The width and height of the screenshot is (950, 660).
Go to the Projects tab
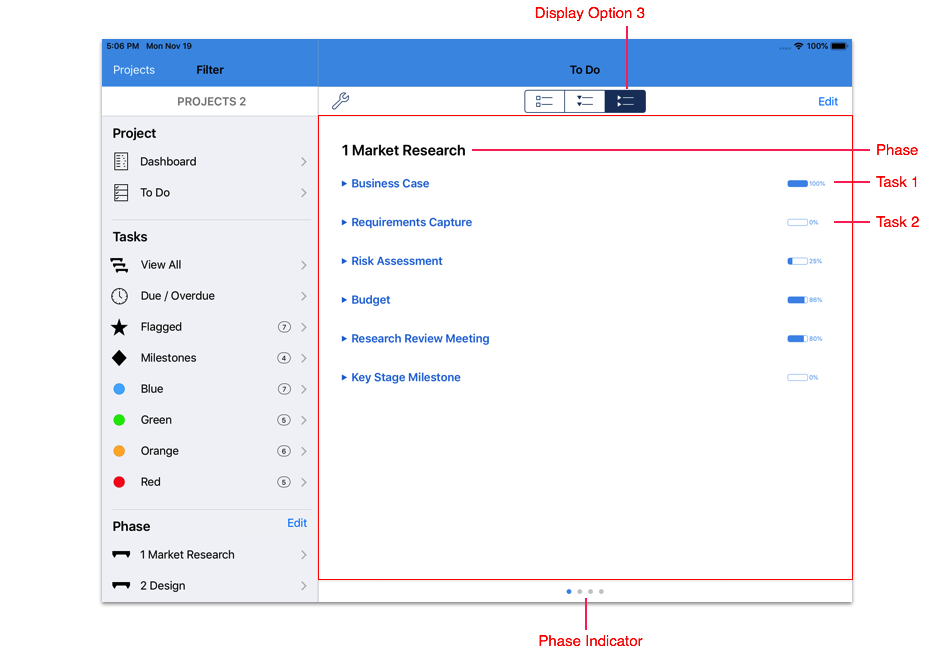tap(134, 70)
